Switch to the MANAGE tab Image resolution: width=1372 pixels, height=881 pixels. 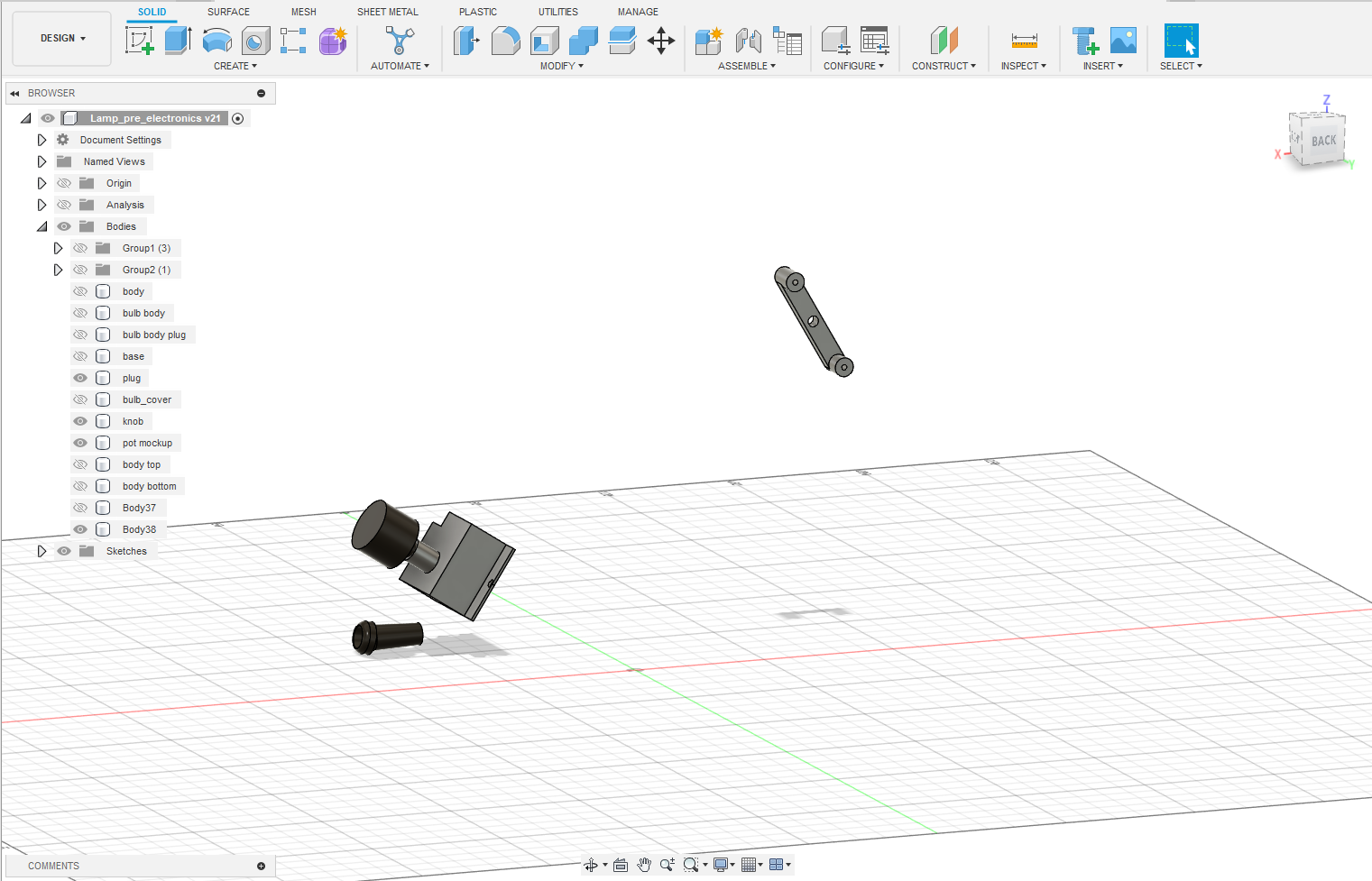[638, 12]
